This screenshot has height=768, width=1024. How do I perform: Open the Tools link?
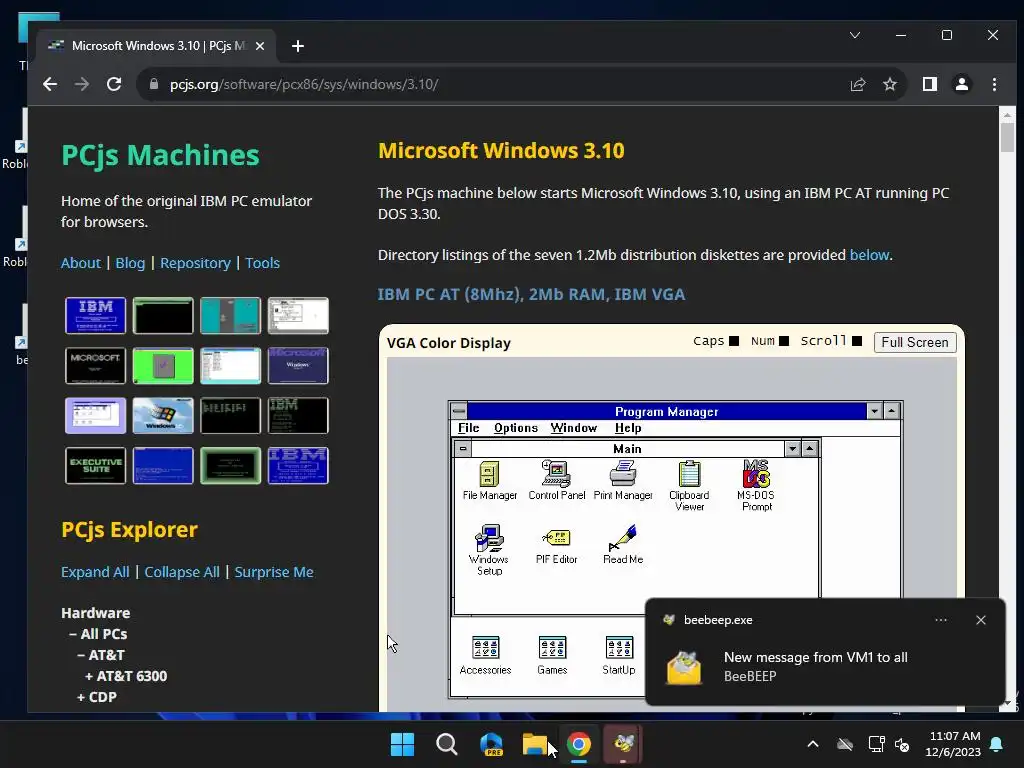[x=263, y=263]
